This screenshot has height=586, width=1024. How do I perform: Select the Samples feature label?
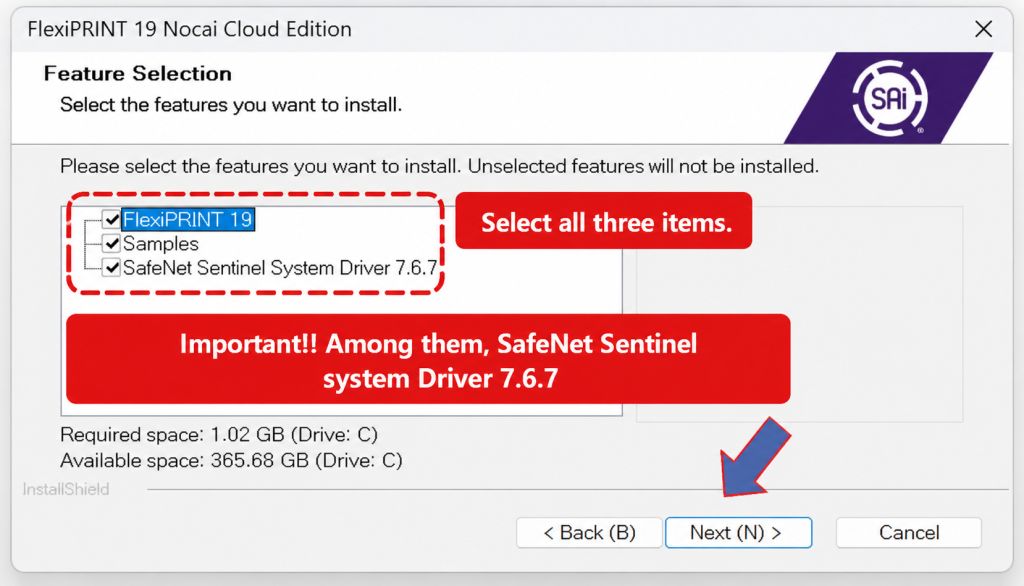161,244
